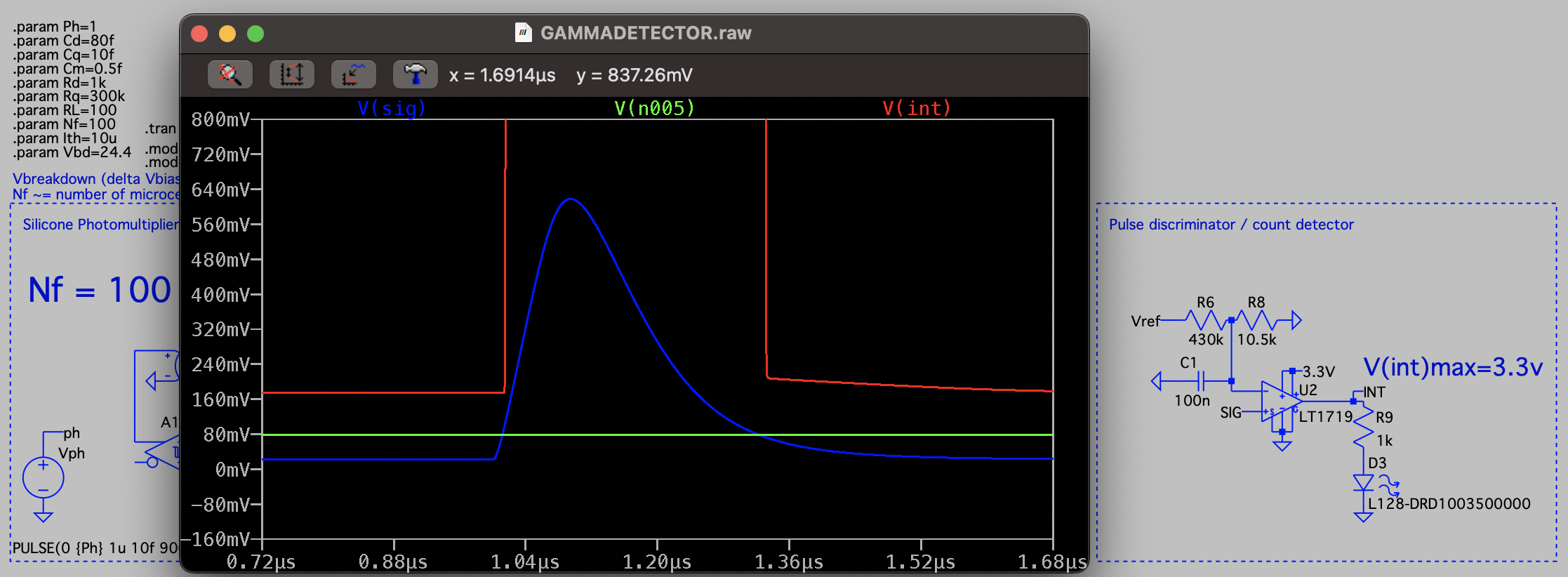Viewport: 1568px width, 577px height.
Task: Click the 1.36µs time axis label
Action: (789, 562)
